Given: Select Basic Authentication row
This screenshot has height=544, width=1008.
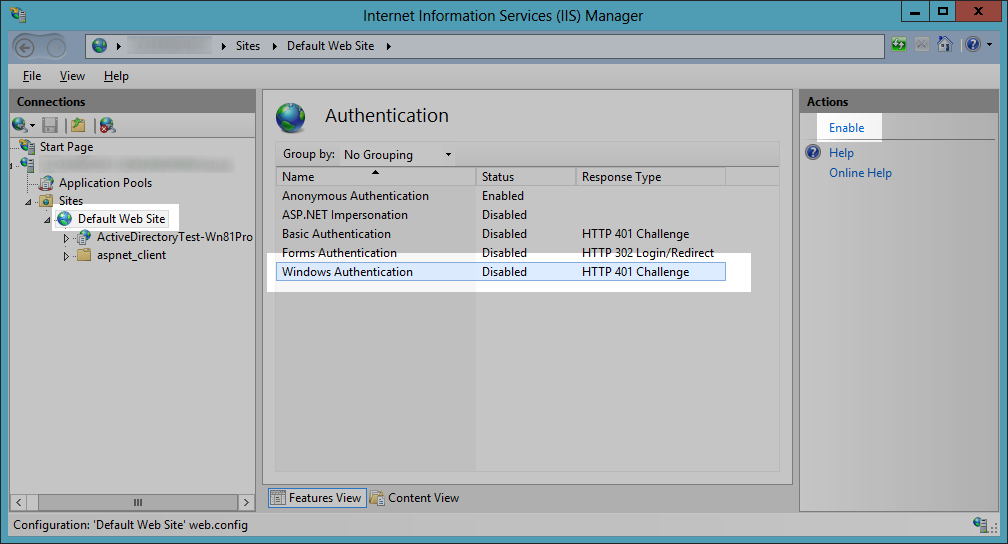Looking at the screenshot, I should 501,233.
